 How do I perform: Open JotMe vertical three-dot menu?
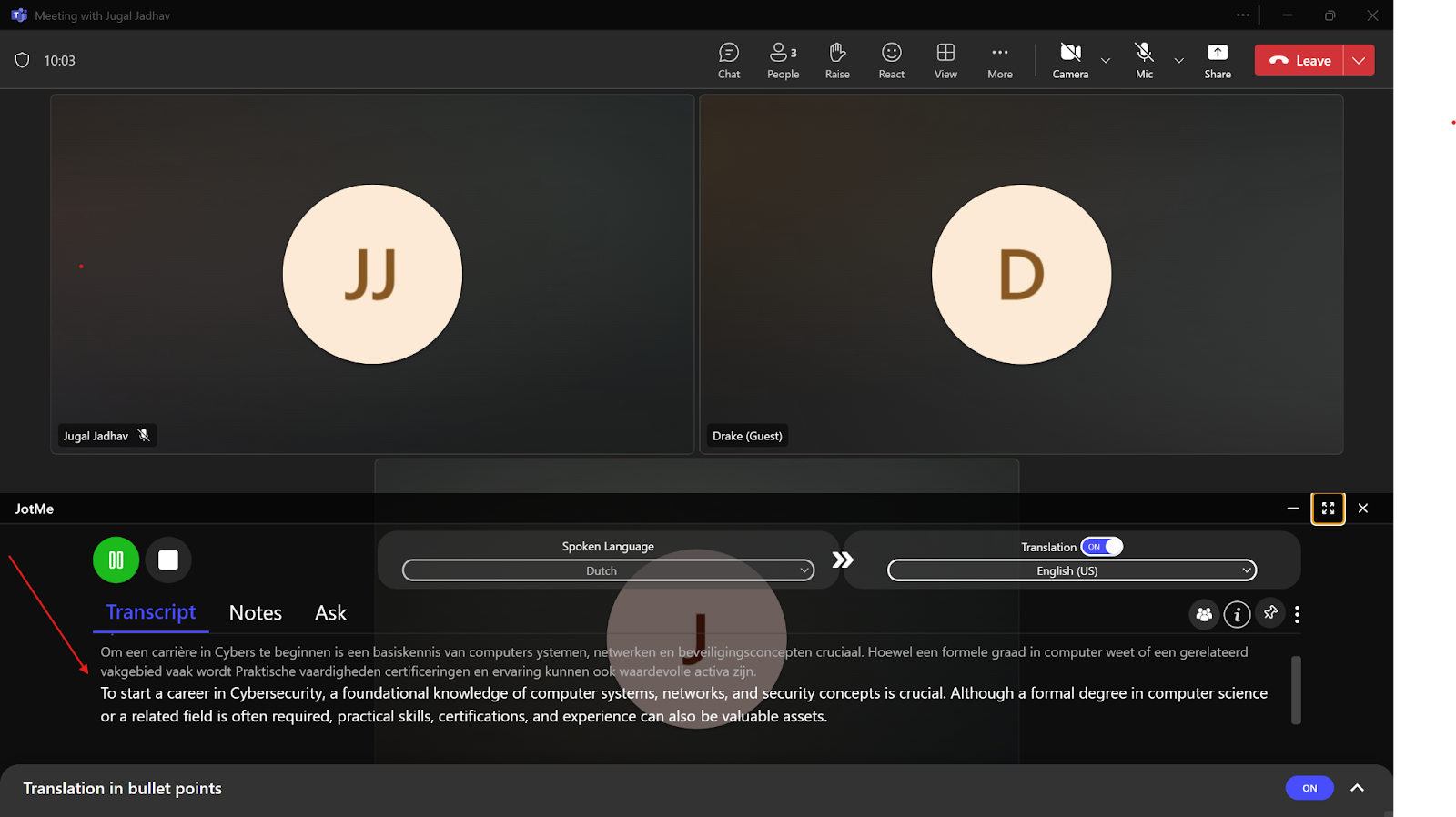1297,615
